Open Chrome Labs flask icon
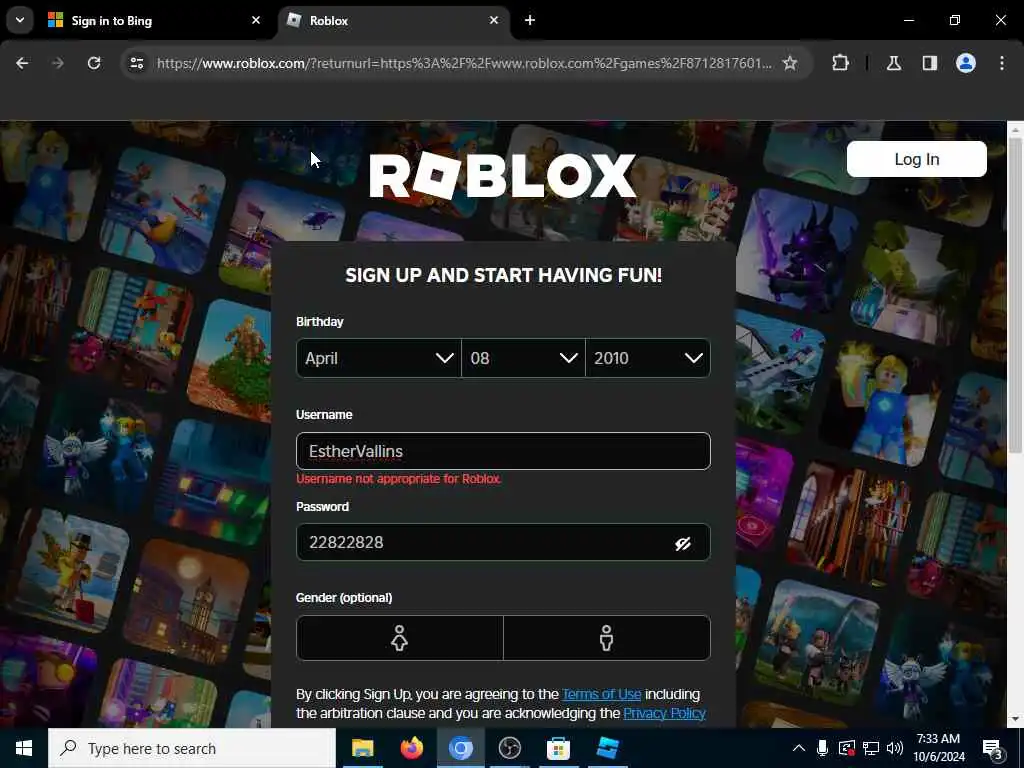This screenshot has width=1024, height=768. (x=893, y=63)
